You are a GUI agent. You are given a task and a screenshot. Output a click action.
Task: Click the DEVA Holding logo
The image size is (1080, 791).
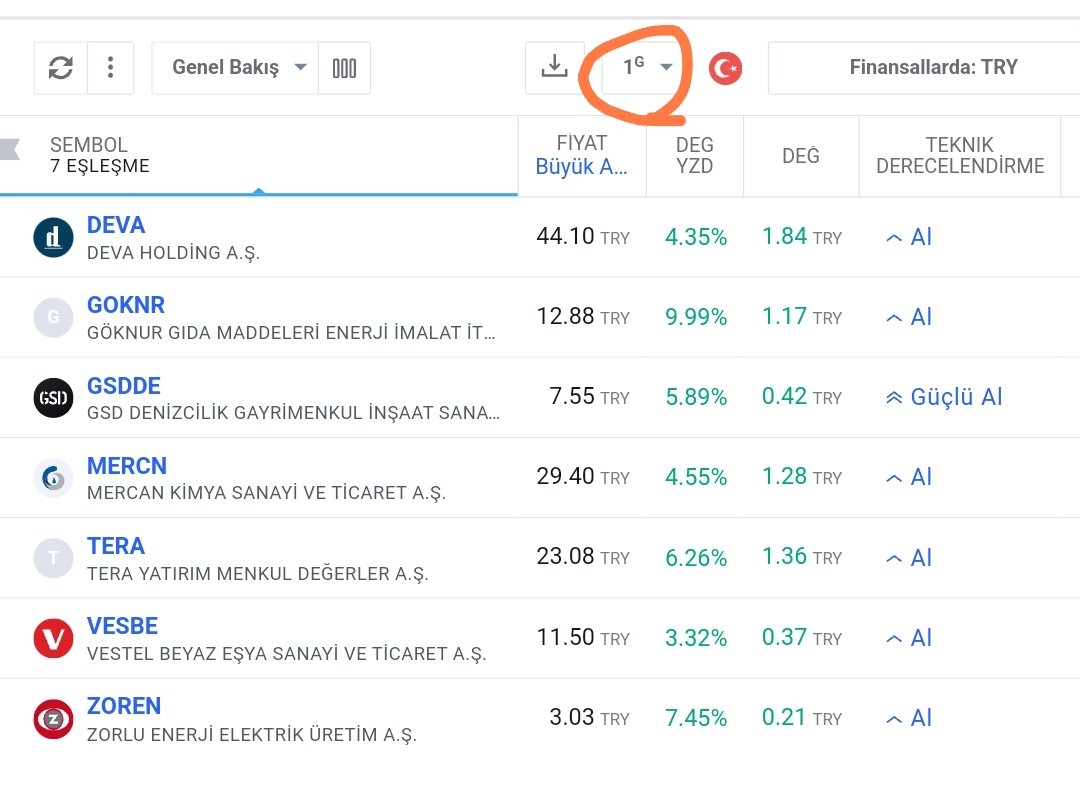point(53,237)
